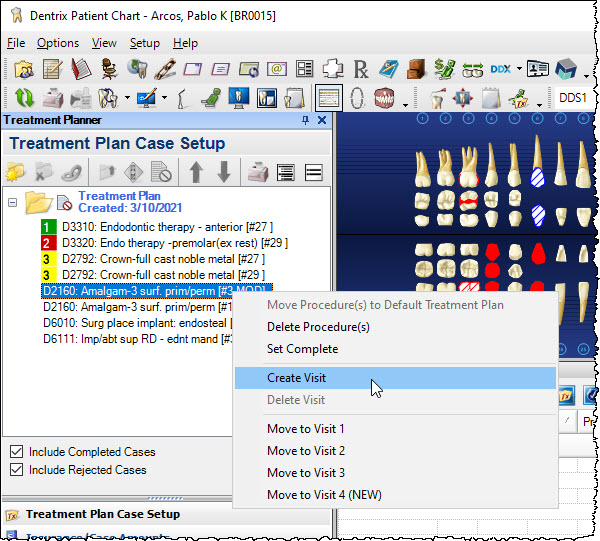Viewport: 600px width, 541px height.
Task: Click the white medical cross icon
Action: click(333, 69)
